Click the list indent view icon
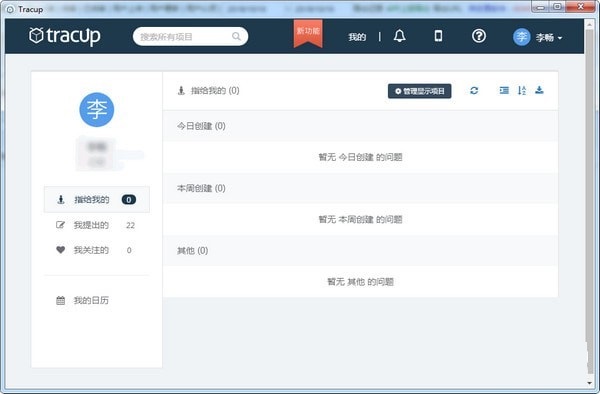Image resolution: width=600 pixels, height=394 pixels. pyautogui.click(x=504, y=90)
